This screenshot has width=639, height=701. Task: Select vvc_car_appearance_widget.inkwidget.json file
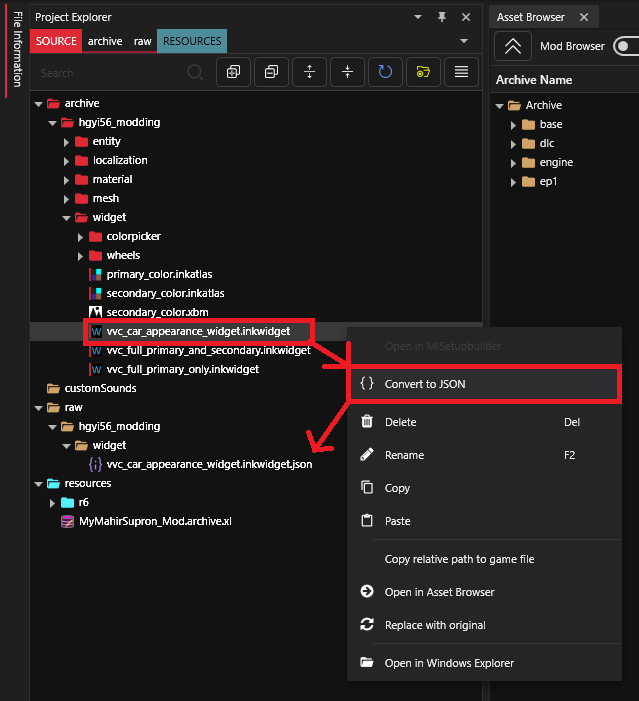pyautogui.click(x=209, y=464)
